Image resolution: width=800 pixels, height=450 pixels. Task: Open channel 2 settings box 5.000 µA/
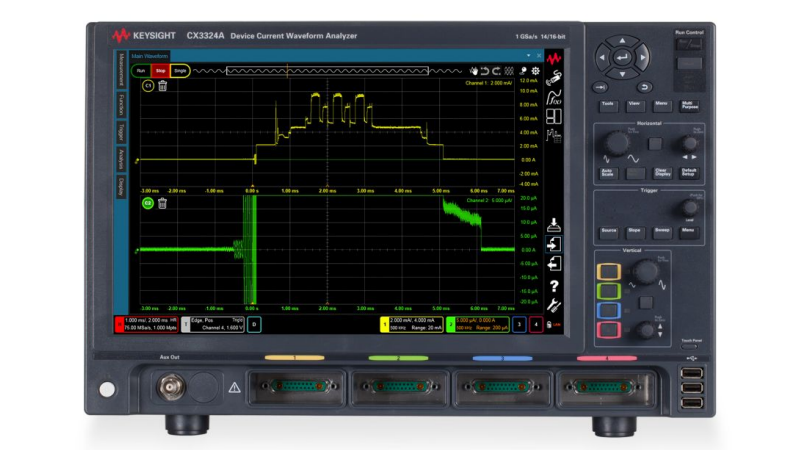[478, 324]
